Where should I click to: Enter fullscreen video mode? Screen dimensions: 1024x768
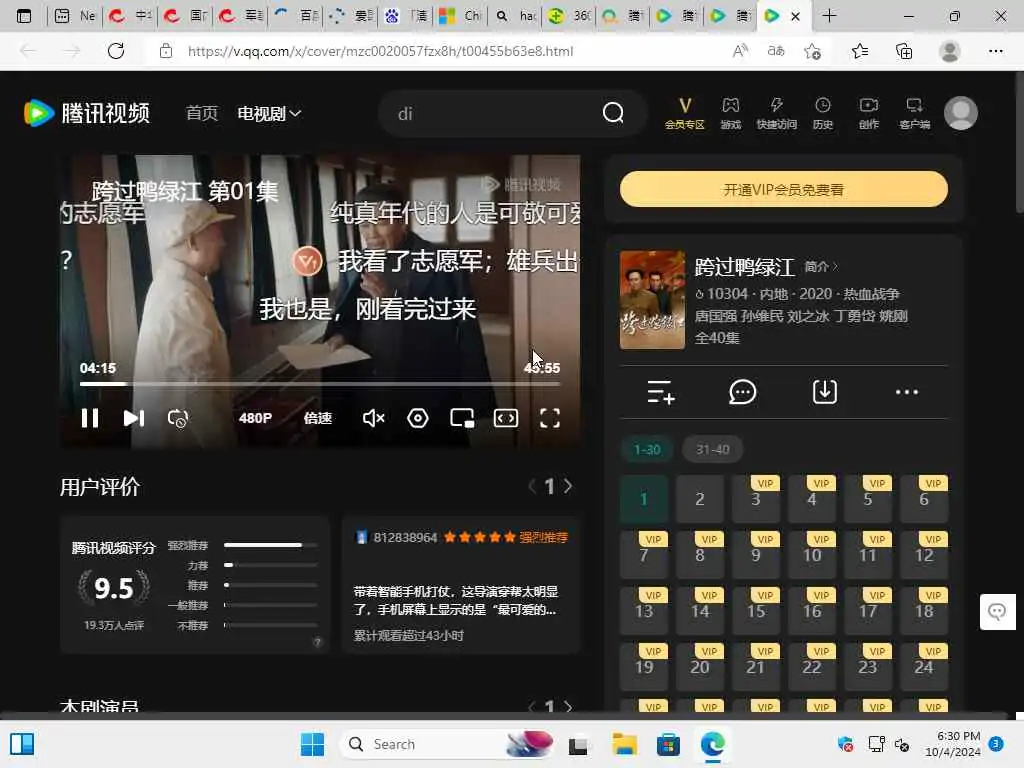pos(550,418)
